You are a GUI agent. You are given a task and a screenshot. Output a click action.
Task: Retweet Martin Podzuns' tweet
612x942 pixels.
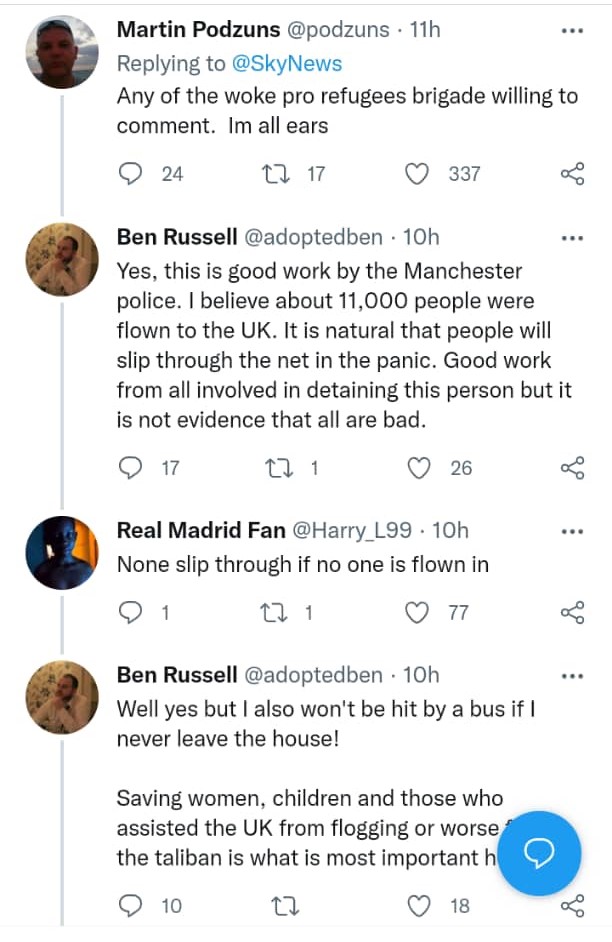272,174
